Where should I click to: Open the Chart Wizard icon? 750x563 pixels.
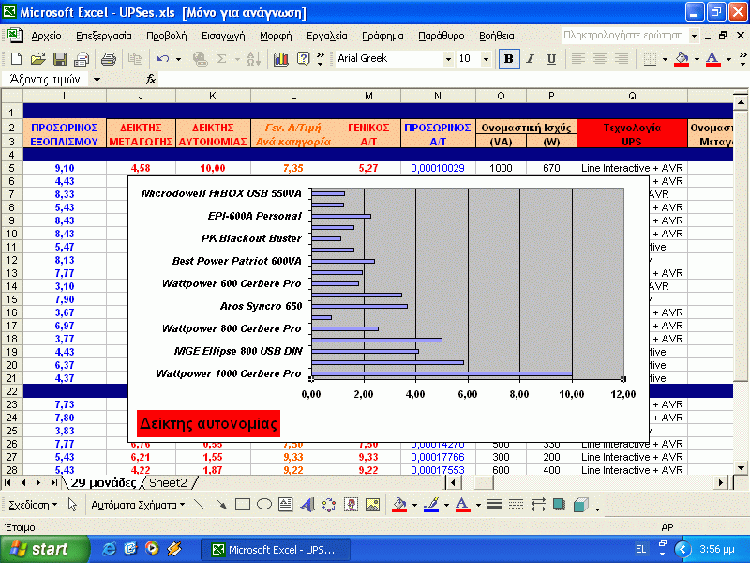pyautogui.click(x=281, y=59)
